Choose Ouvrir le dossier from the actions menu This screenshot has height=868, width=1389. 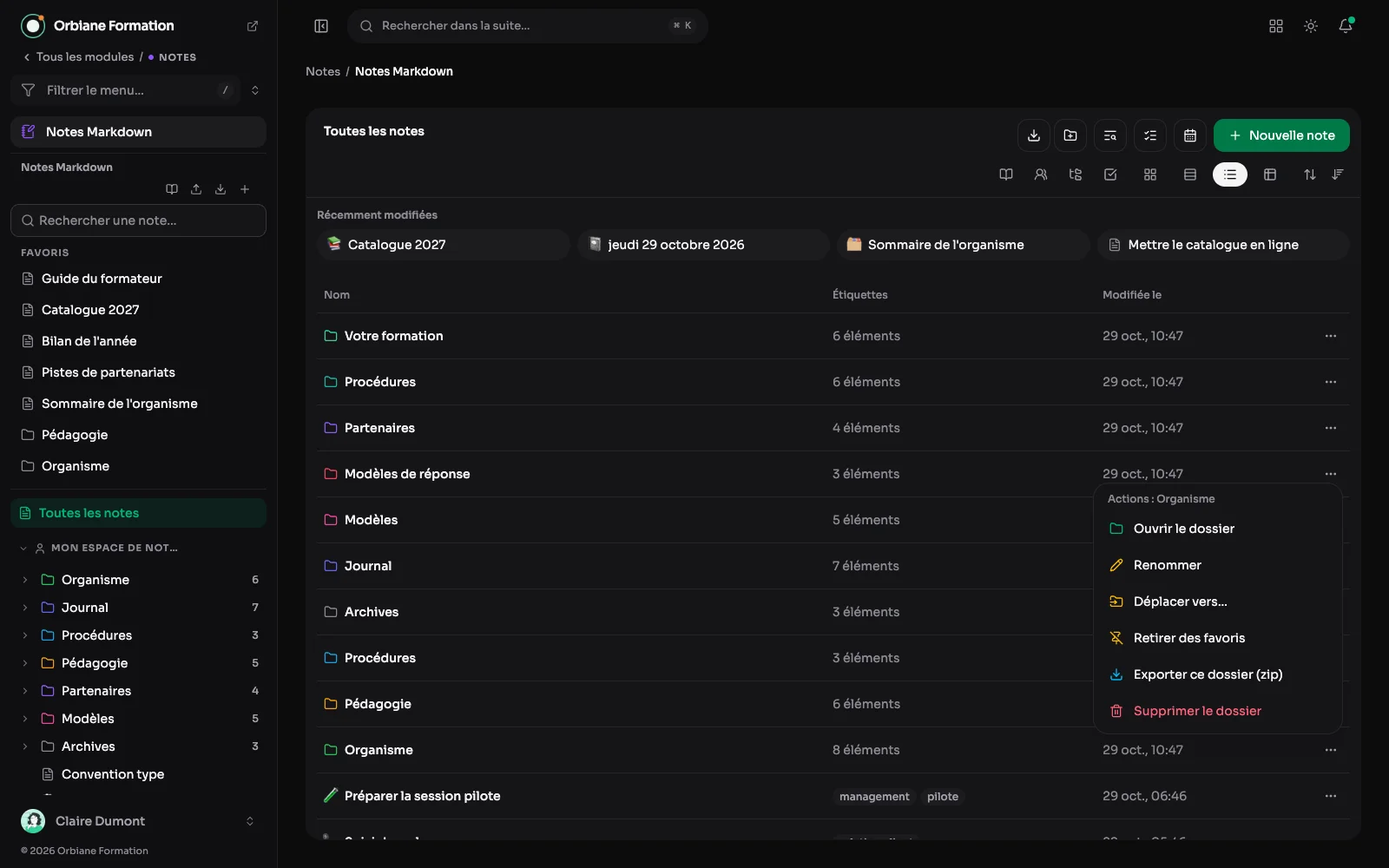(x=1217, y=529)
